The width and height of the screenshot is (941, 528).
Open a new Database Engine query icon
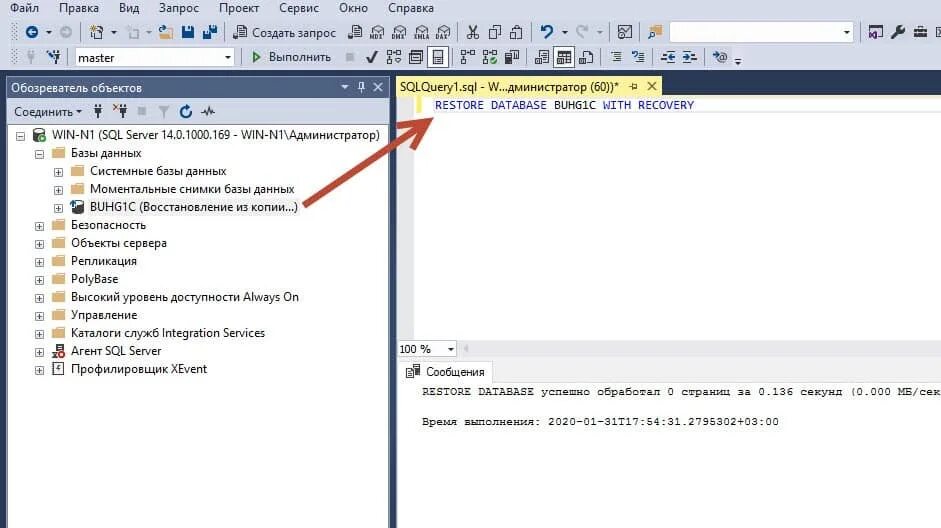[355, 32]
